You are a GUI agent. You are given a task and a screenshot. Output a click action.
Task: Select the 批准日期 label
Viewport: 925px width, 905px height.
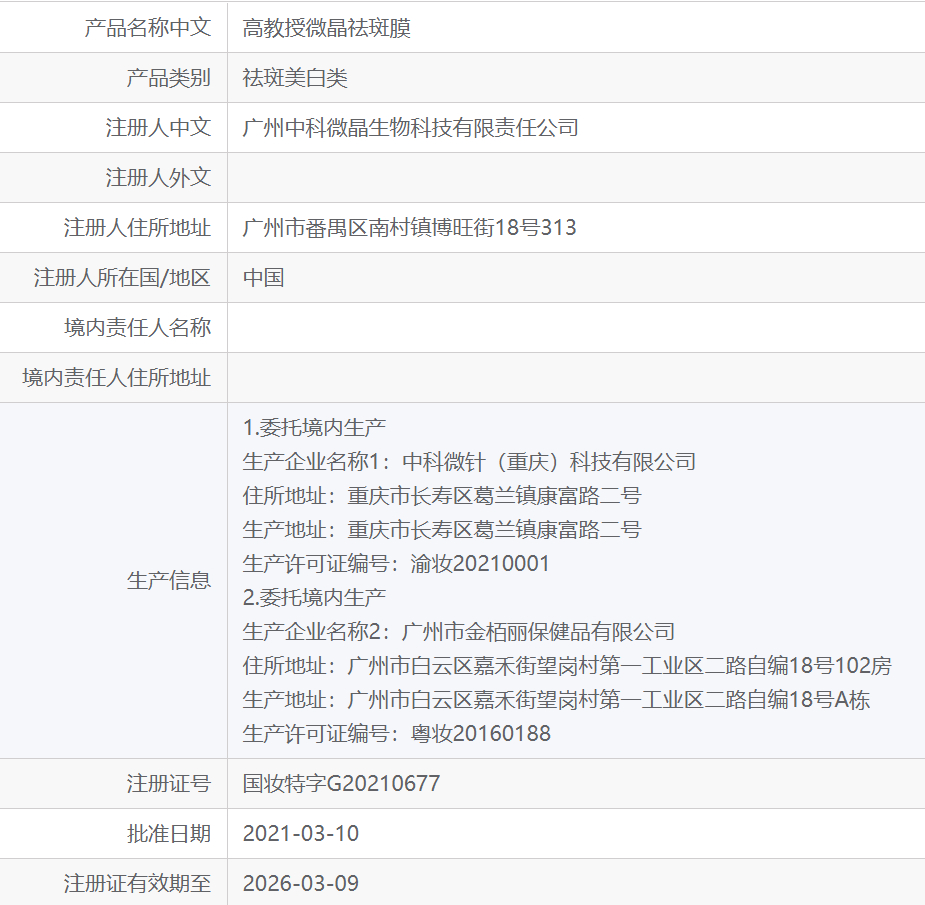[x=169, y=834]
